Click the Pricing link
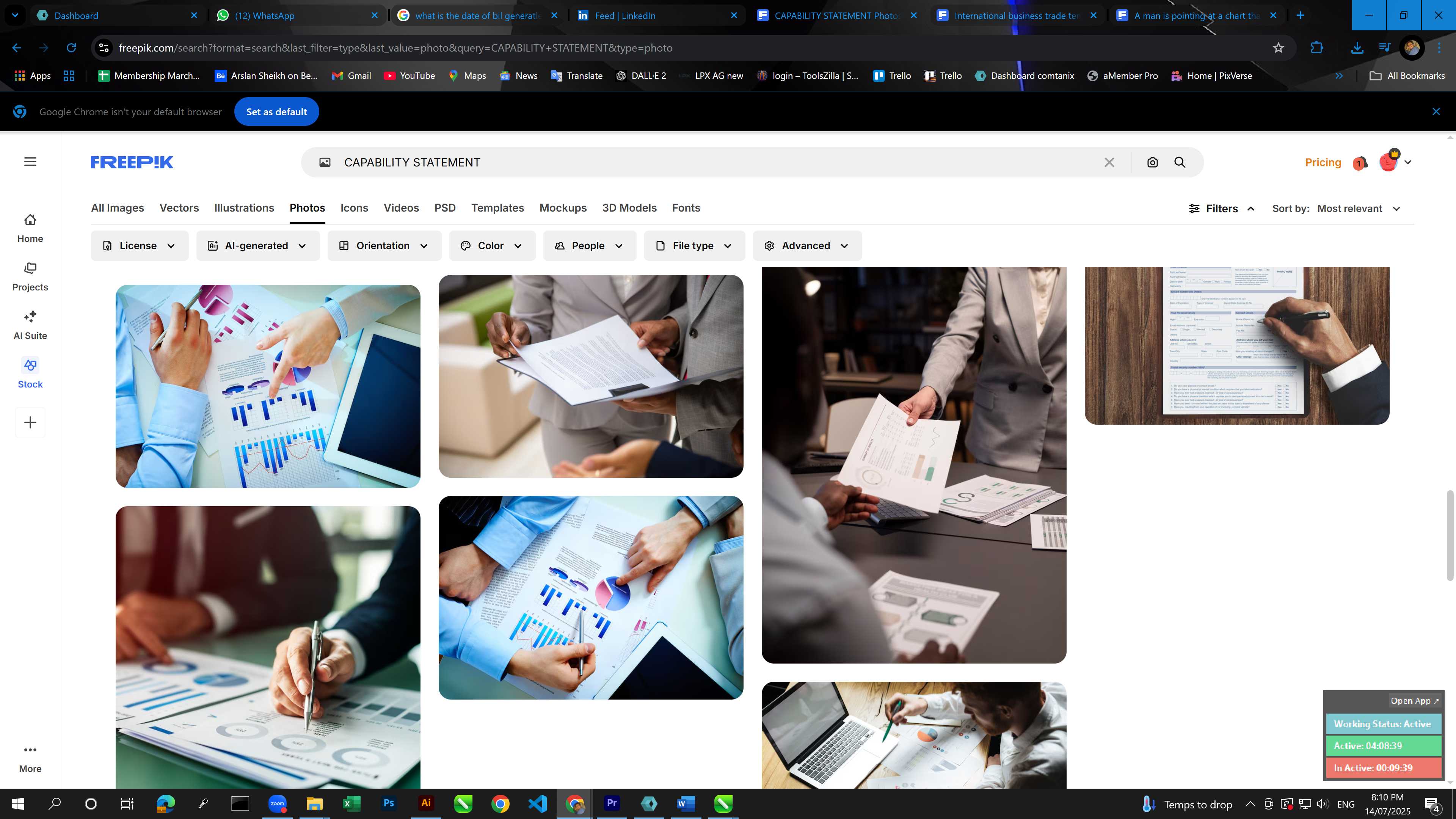The image size is (1456, 819). tap(1323, 162)
